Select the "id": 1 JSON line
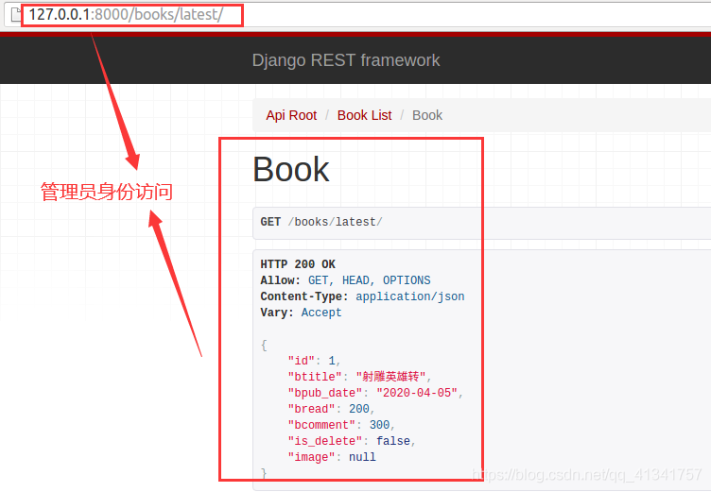 click(314, 361)
